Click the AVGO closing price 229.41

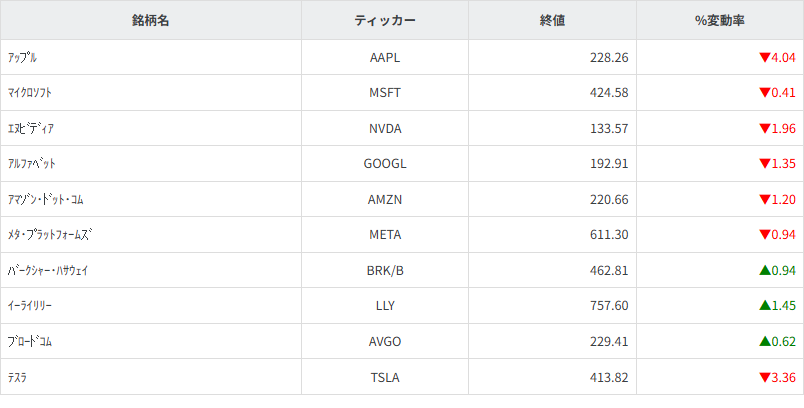(609, 341)
